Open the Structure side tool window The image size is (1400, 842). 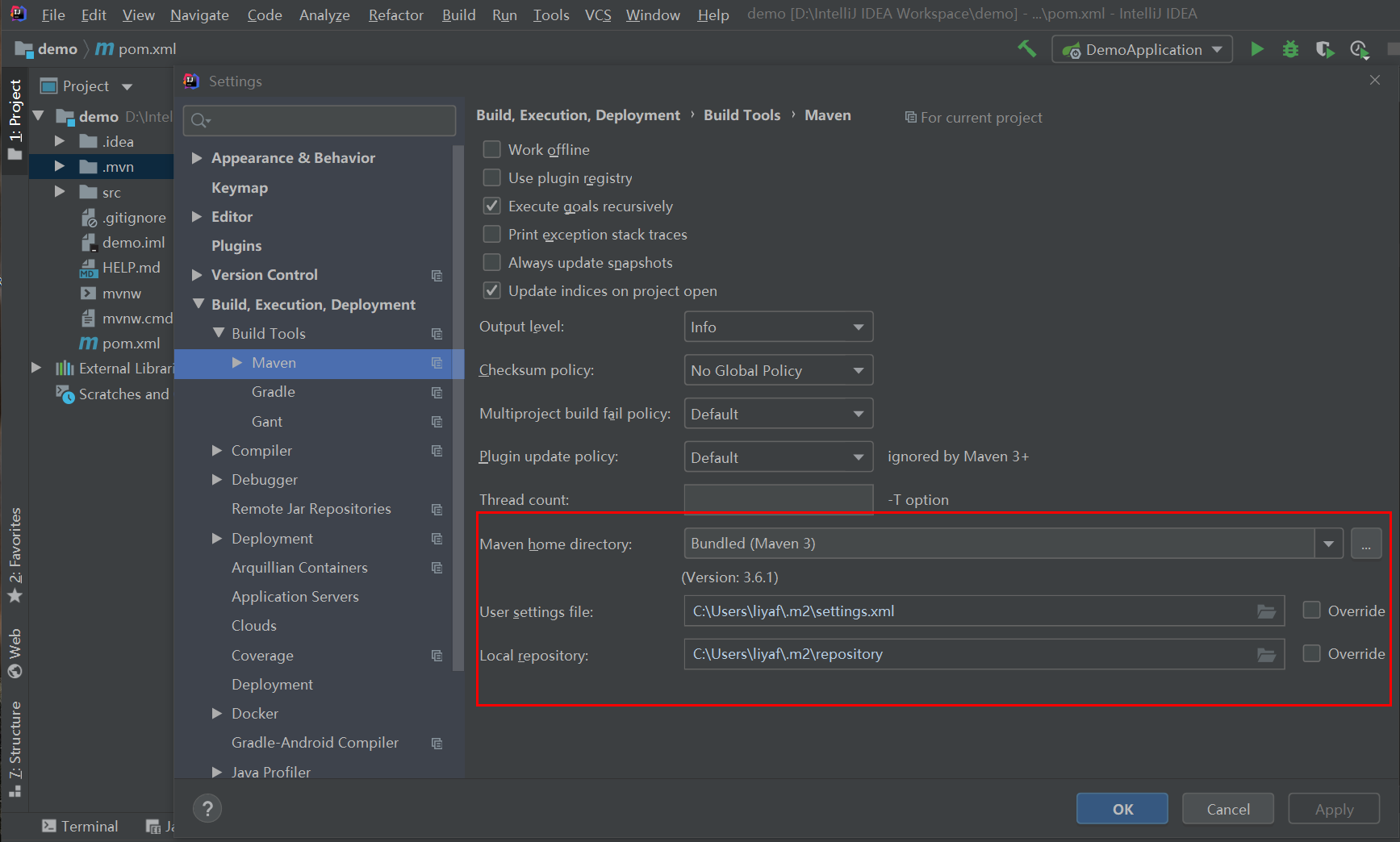(15, 748)
